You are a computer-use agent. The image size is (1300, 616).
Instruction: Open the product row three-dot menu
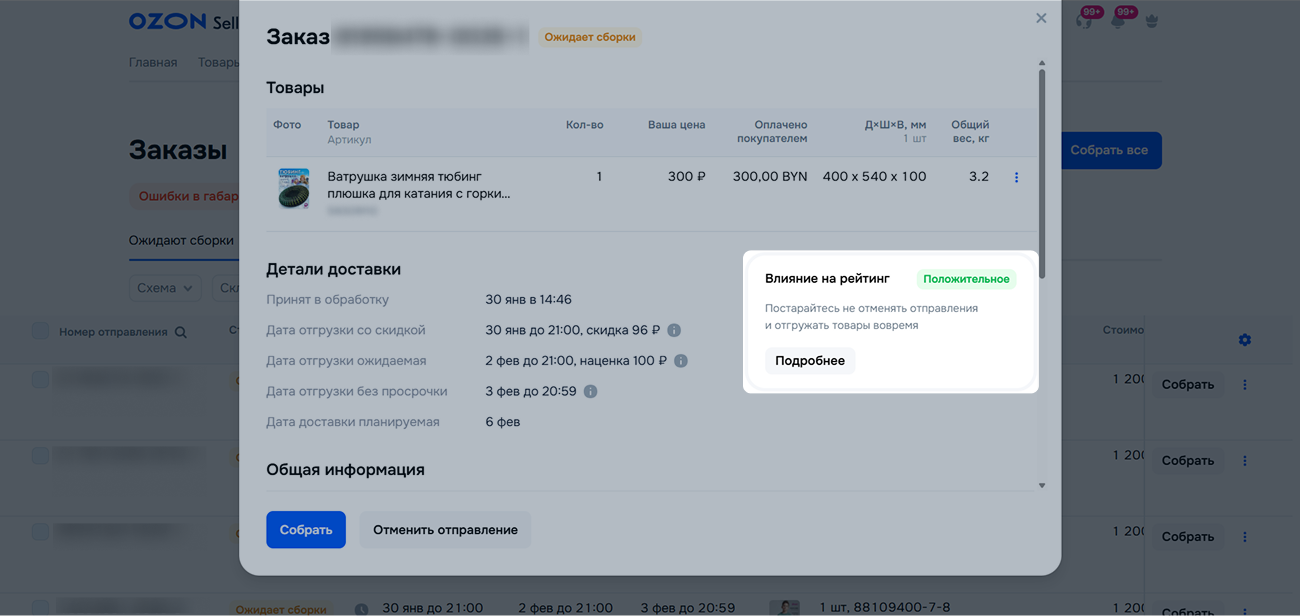tap(1016, 177)
